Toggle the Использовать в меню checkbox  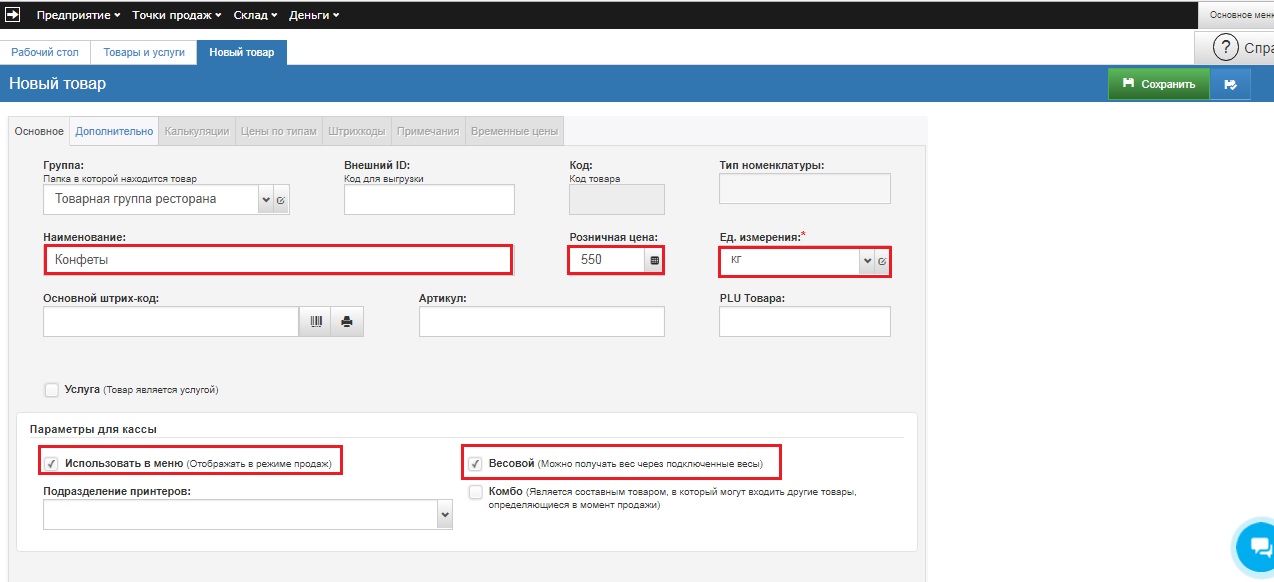(52, 464)
